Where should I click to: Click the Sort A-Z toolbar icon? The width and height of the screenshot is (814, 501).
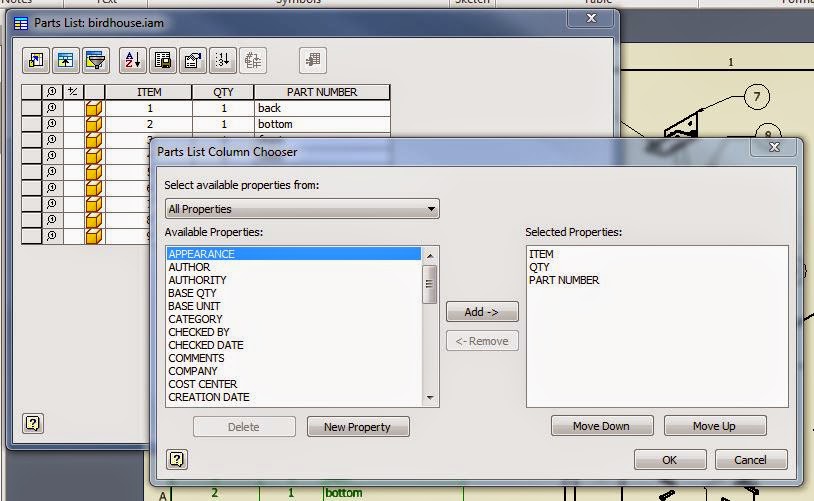tap(133, 61)
